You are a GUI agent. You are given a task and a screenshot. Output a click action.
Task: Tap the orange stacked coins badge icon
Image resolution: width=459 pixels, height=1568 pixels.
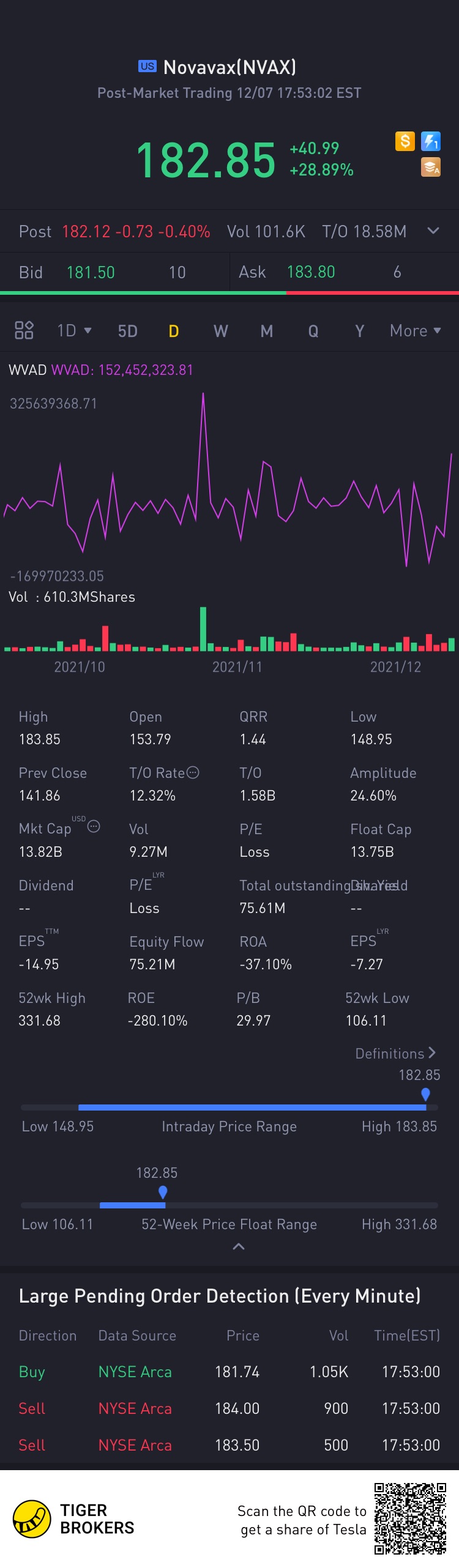(x=431, y=167)
